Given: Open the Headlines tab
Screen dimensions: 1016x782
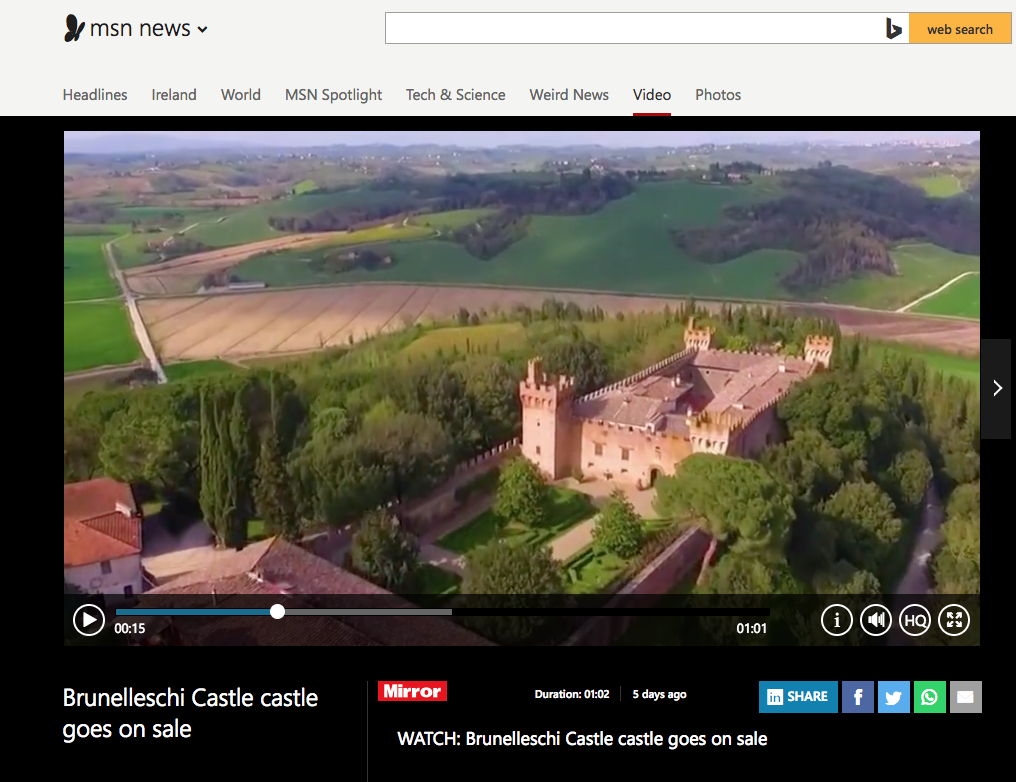Looking at the screenshot, I should 95,95.
